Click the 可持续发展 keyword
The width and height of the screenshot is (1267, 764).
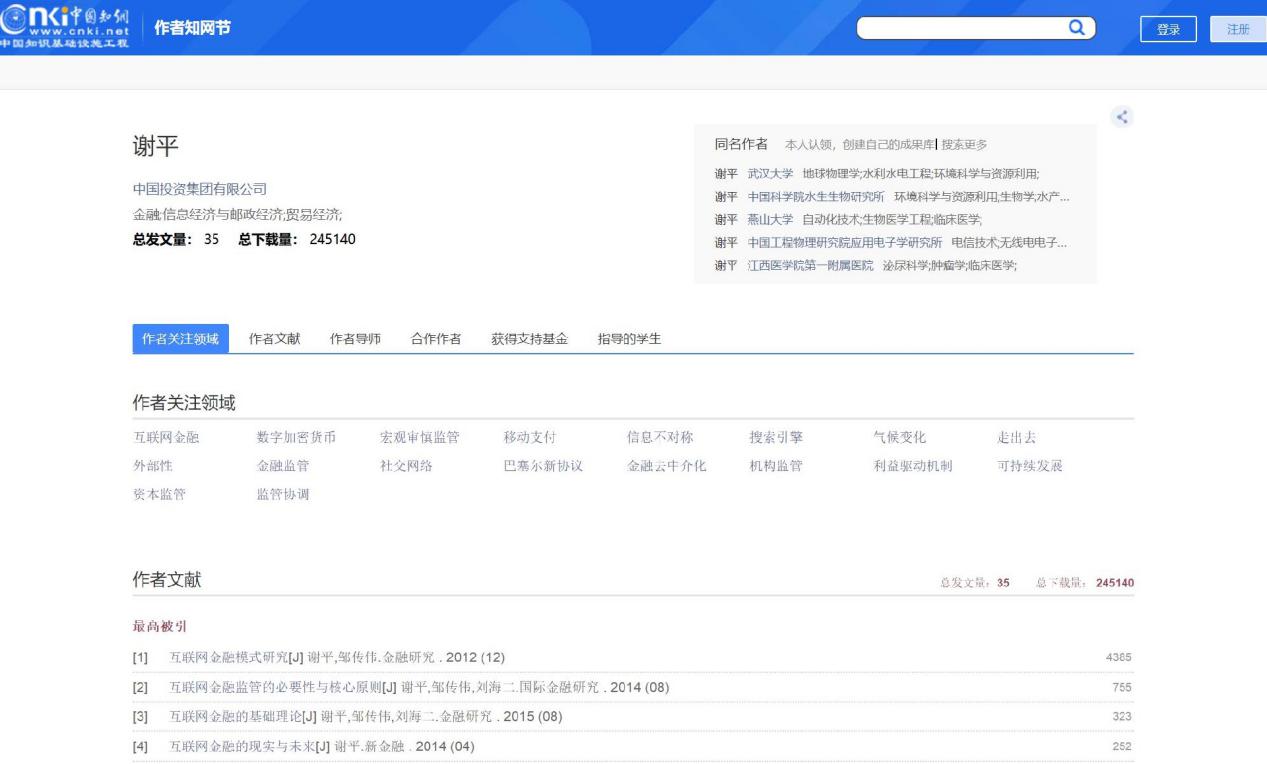pyautogui.click(x=1030, y=465)
